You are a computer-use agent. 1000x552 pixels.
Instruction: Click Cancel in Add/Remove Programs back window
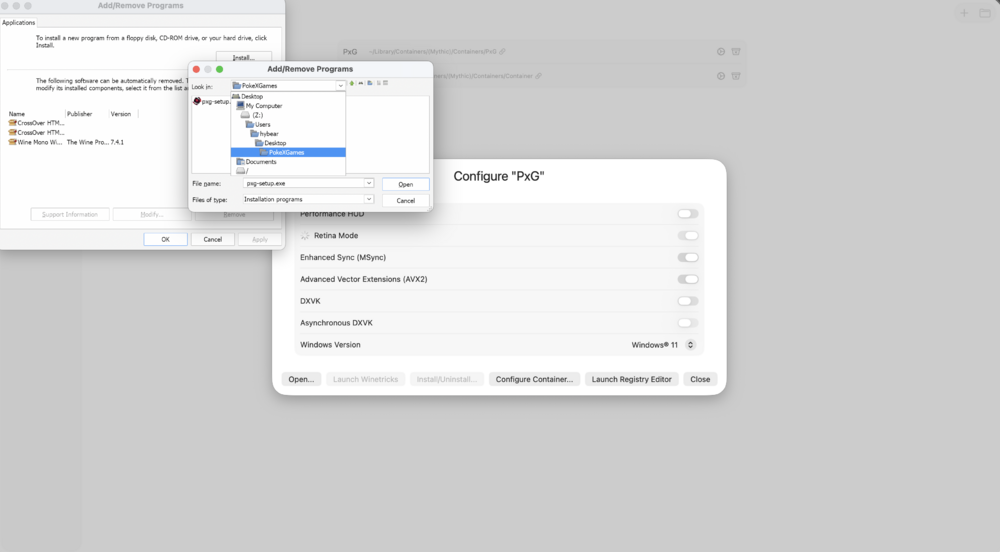[212, 240]
